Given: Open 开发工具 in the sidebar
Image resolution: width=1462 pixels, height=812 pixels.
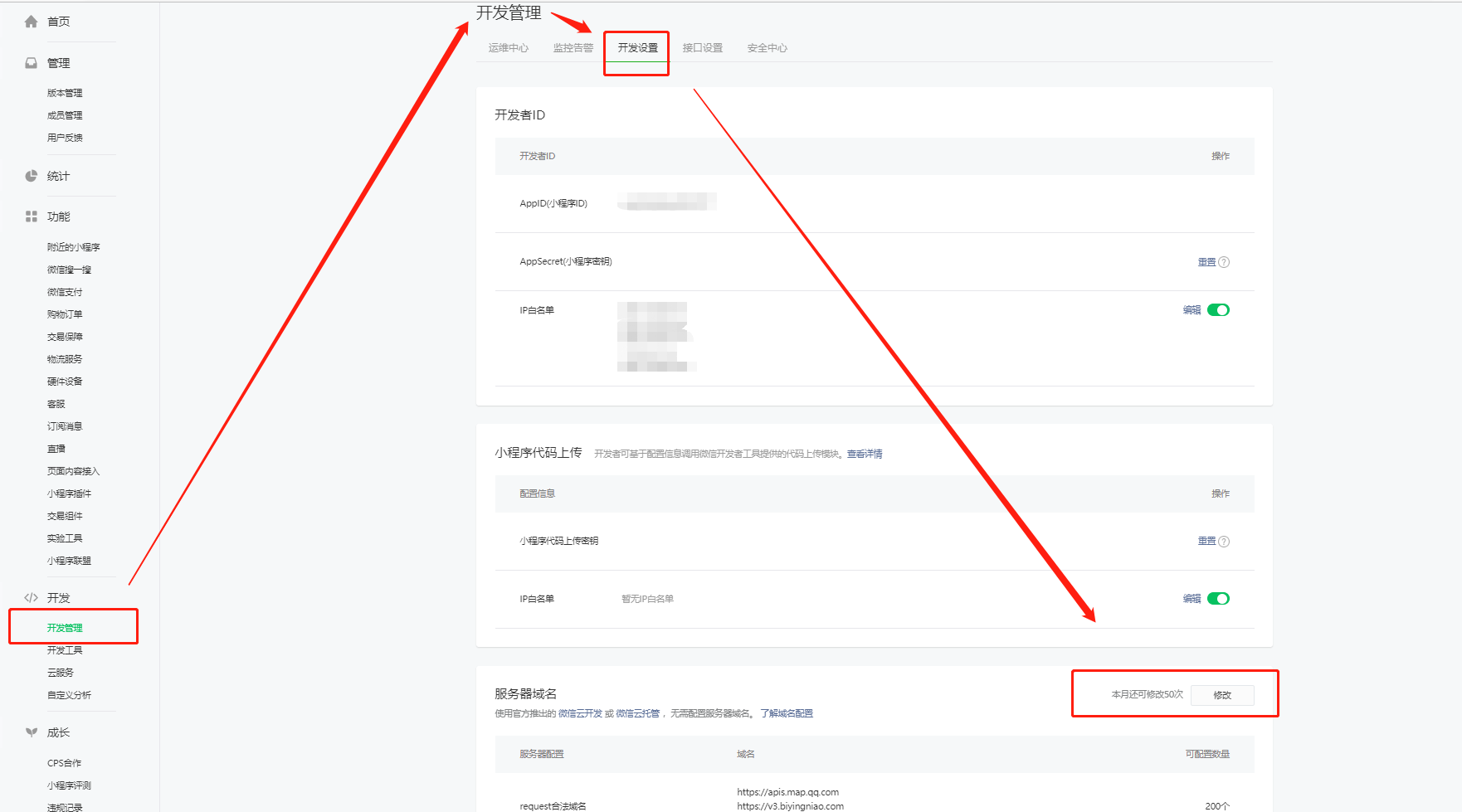Looking at the screenshot, I should click(65, 650).
